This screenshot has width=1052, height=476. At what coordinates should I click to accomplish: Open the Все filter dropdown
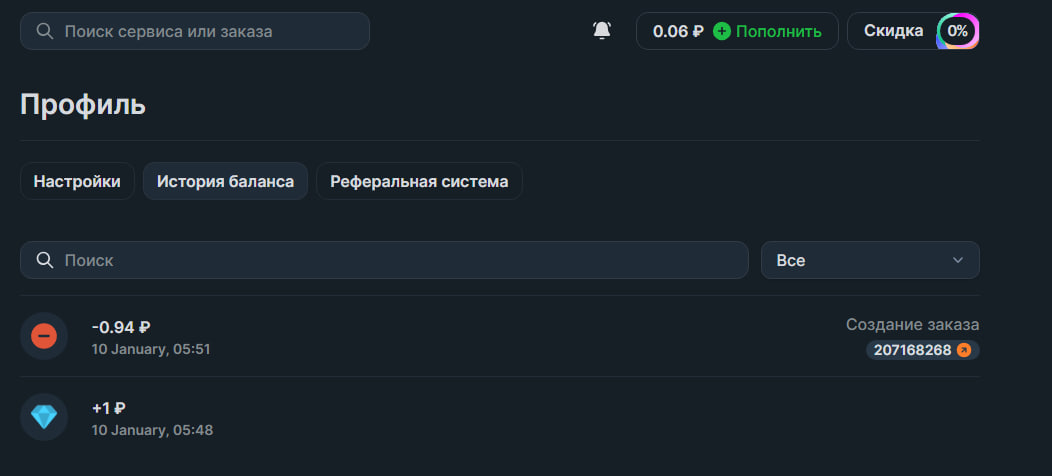click(869, 260)
